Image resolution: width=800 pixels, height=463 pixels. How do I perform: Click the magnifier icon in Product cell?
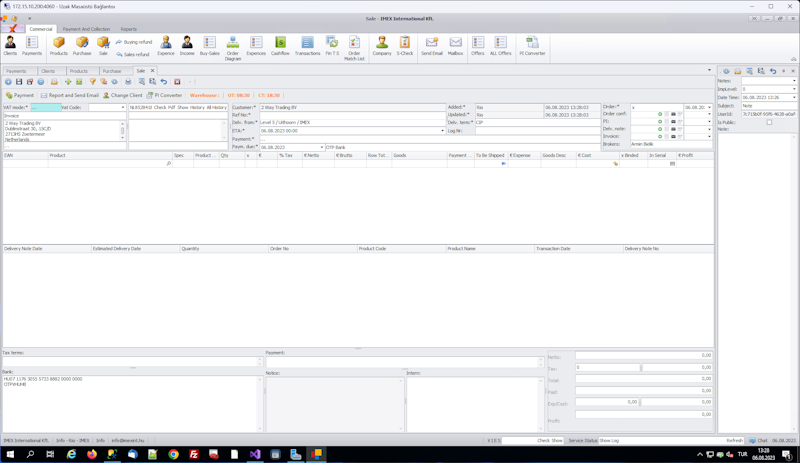(168, 163)
